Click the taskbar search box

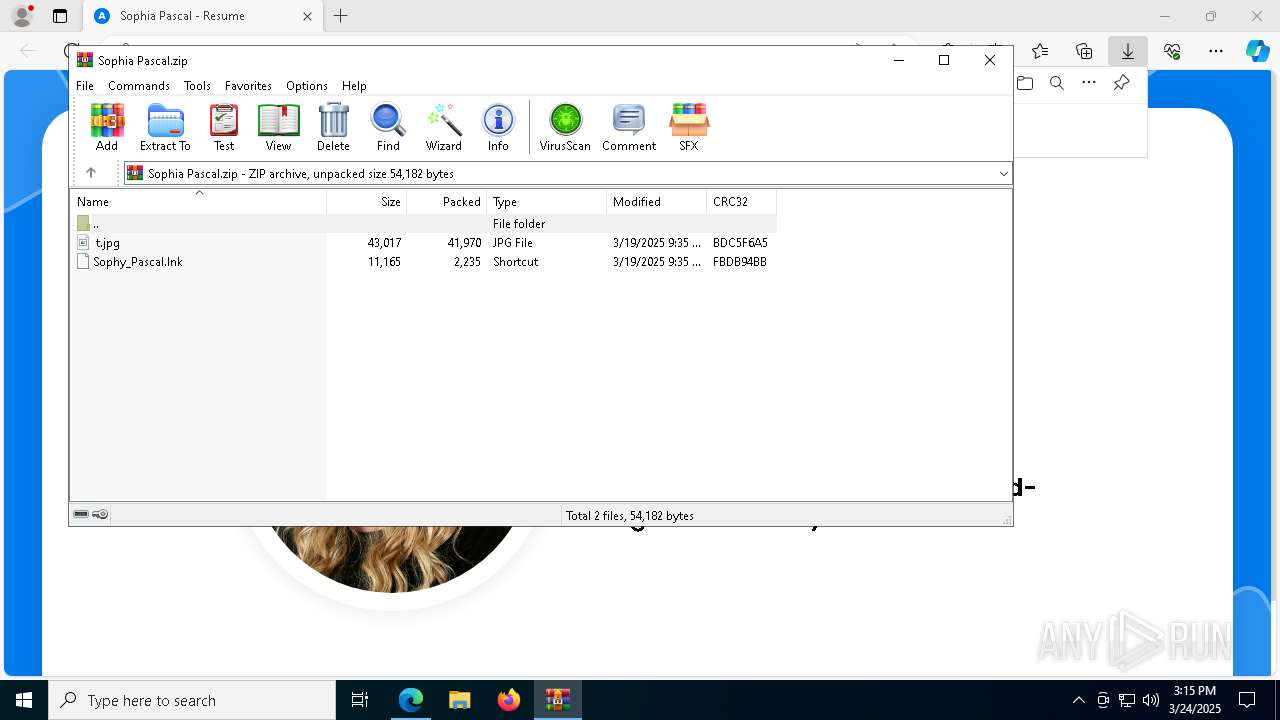click(192, 700)
